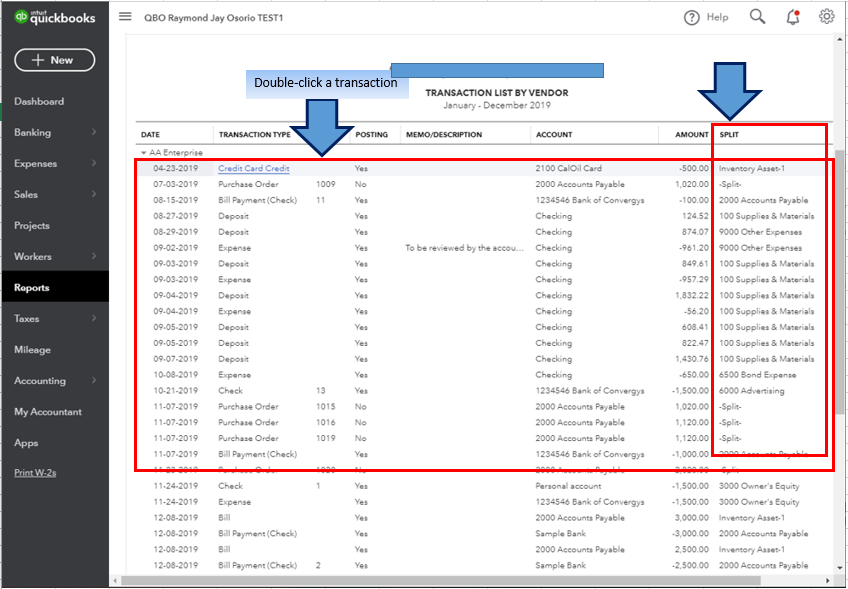The width and height of the screenshot is (848, 589).
Task: Click the New button
Action: pos(55,60)
